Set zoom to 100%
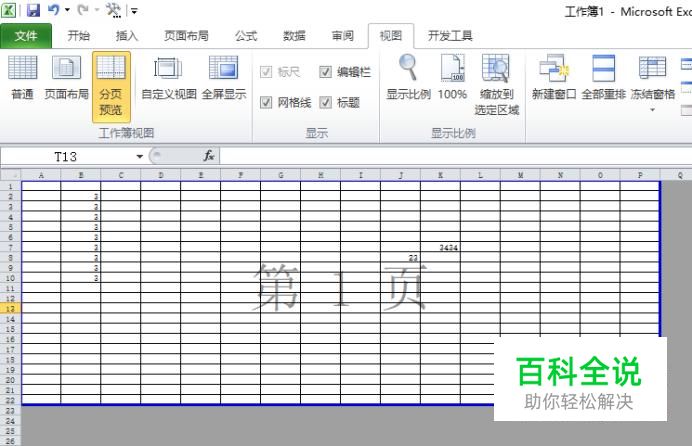The image size is (692, 446). tap(452, 78)
